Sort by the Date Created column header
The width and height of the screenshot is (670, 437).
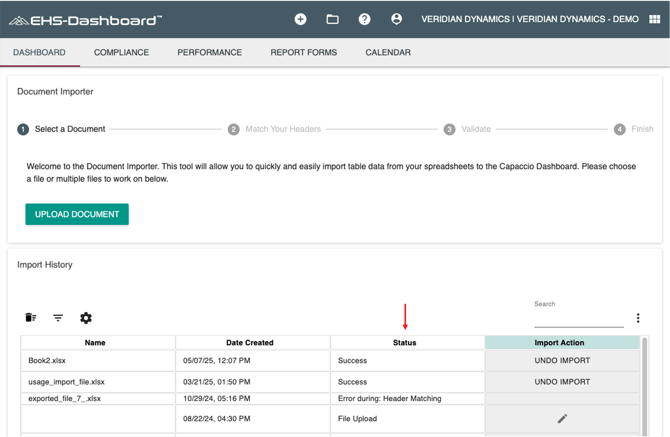tap(250, 343)
